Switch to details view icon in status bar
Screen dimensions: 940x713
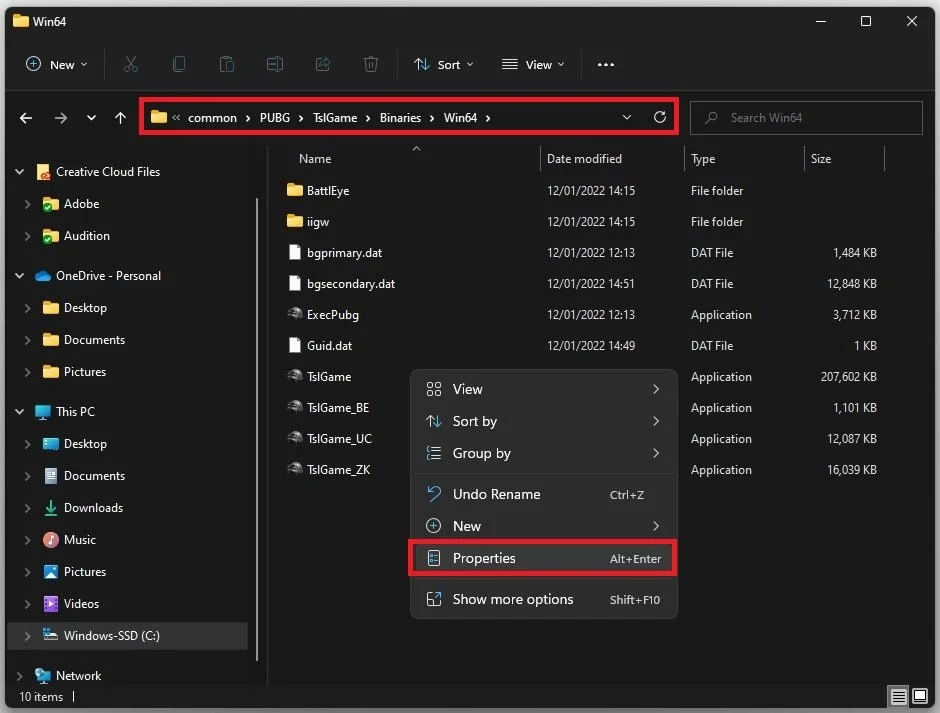[x=898, y=696]
